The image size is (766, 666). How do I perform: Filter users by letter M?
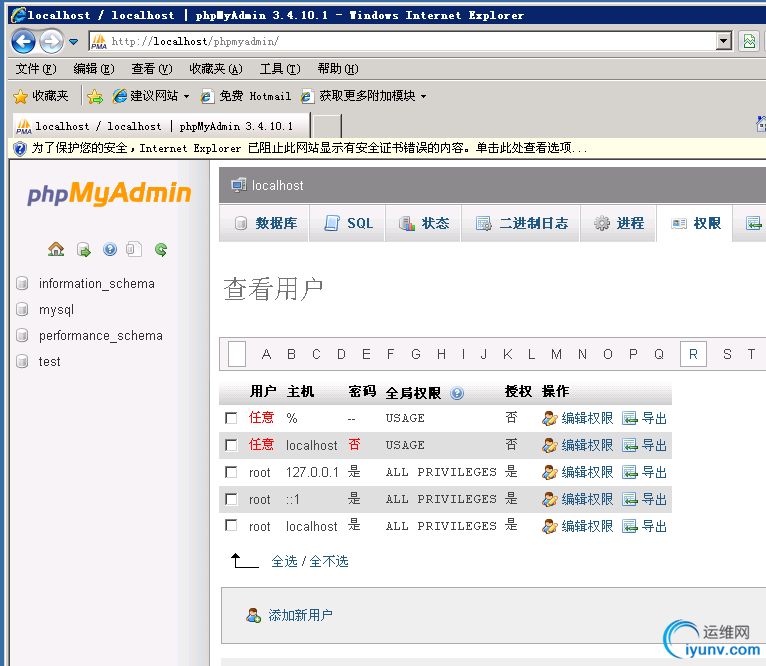coord(556,354)
